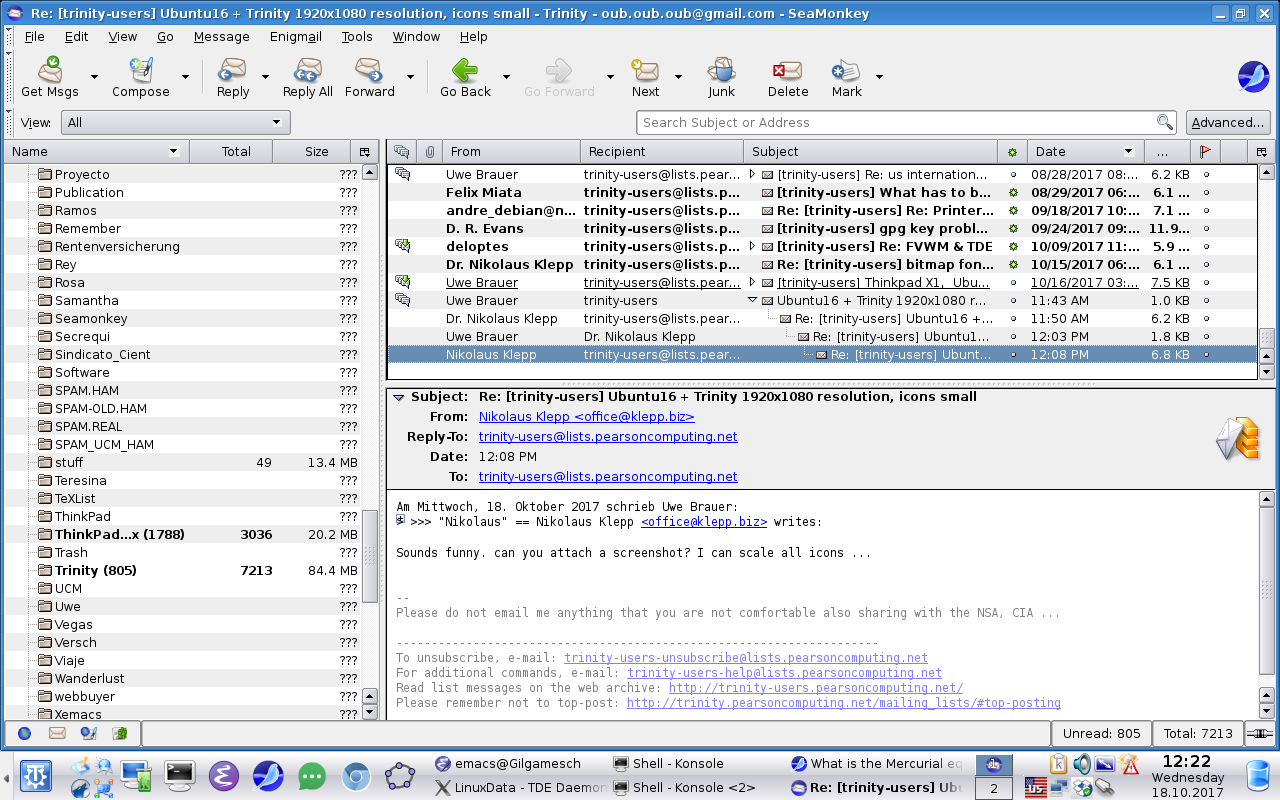Open folder pane column picker
Image resolution: width=1280 pixels, height=800 pixels.
click(364, 152)
